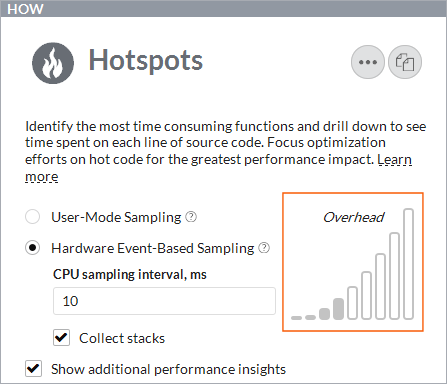Click the CPU sampling interval input field
The height and width of the screenshot is (384, 447).
(x=164, y=301)
